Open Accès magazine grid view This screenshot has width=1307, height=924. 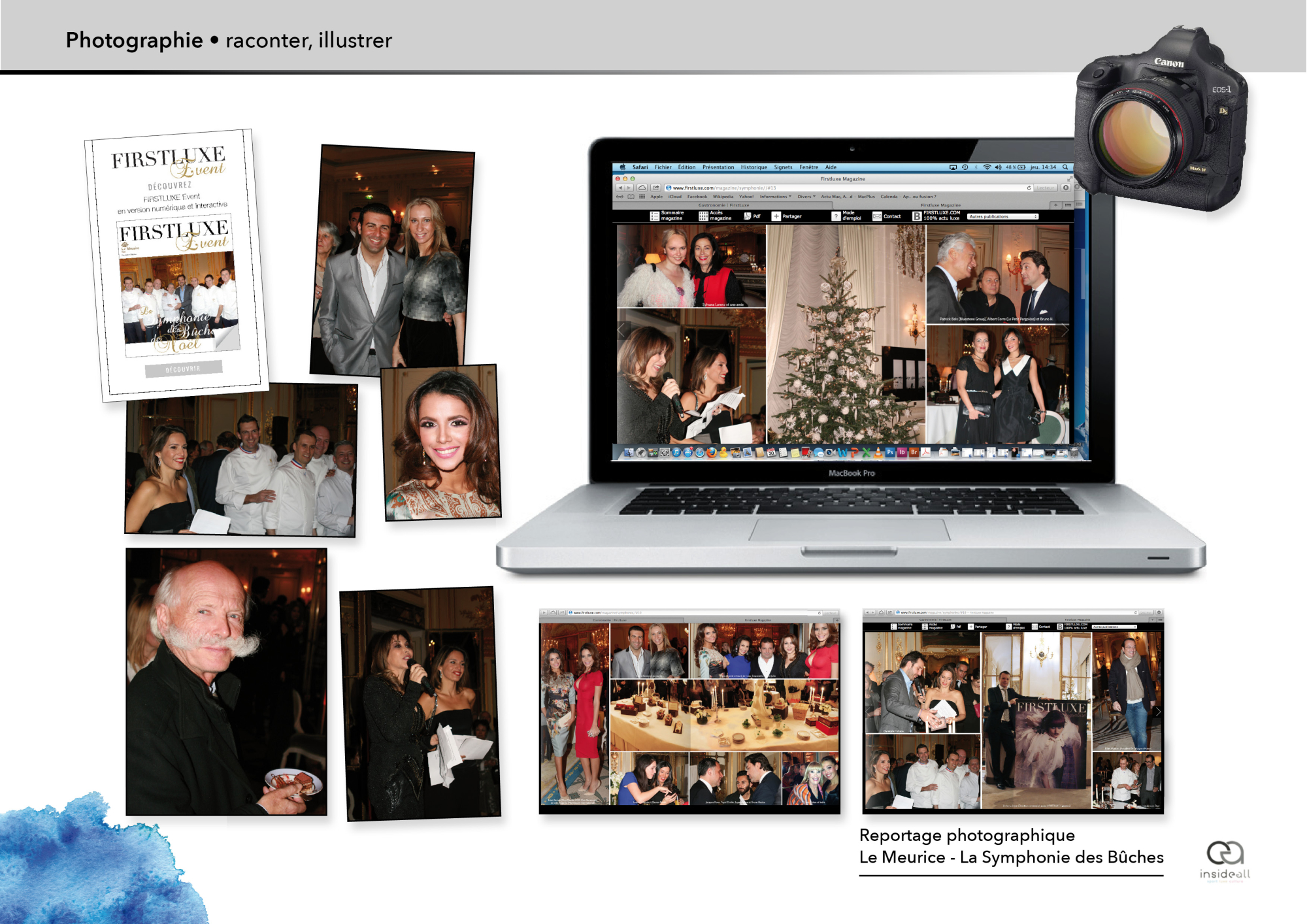tap(703, 216)
